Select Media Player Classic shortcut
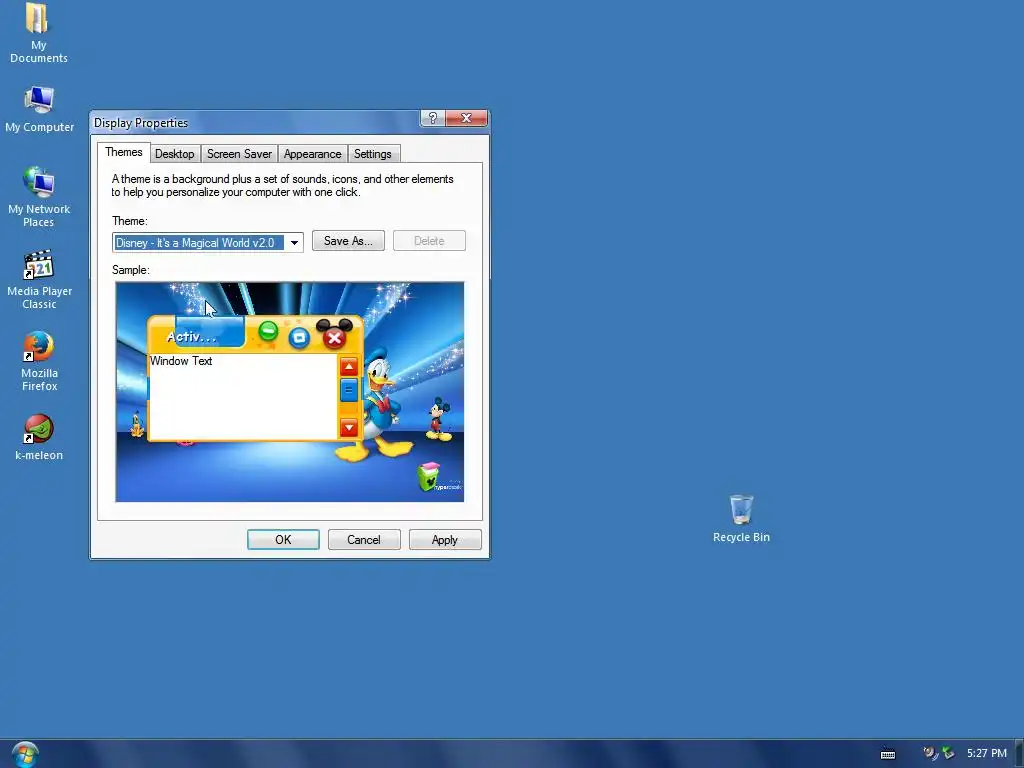 tap(39, 280)
